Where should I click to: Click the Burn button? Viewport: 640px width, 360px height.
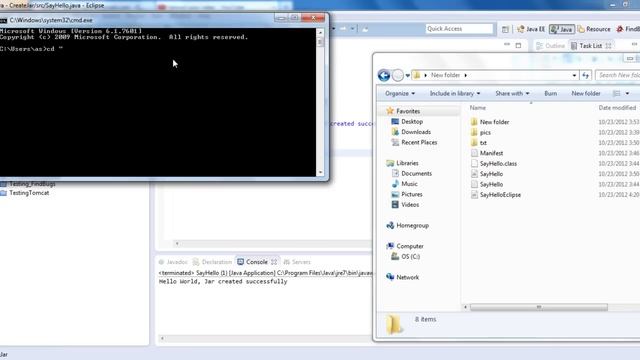coord(550,93)
